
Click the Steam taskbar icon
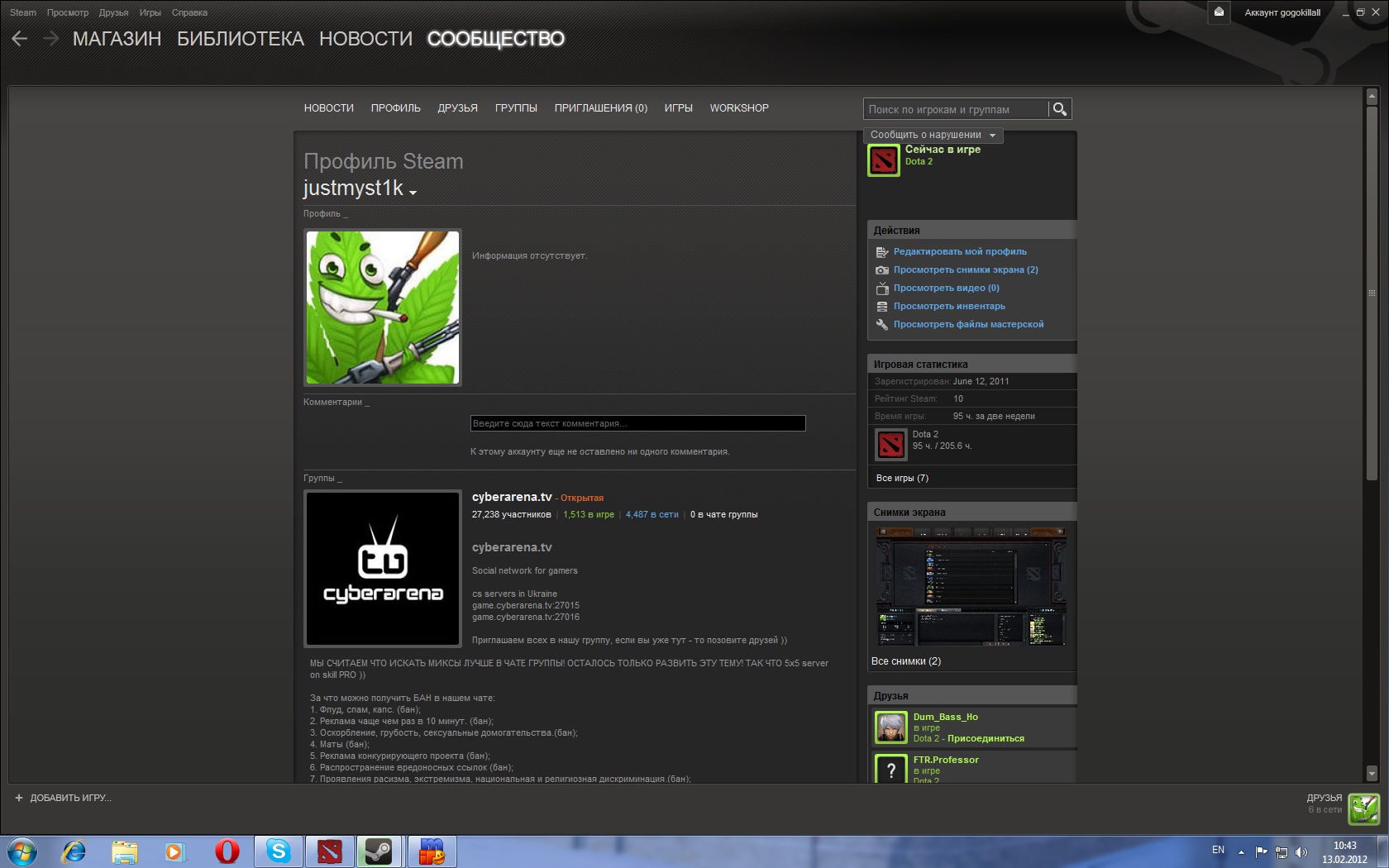click(x=379, y=851)
